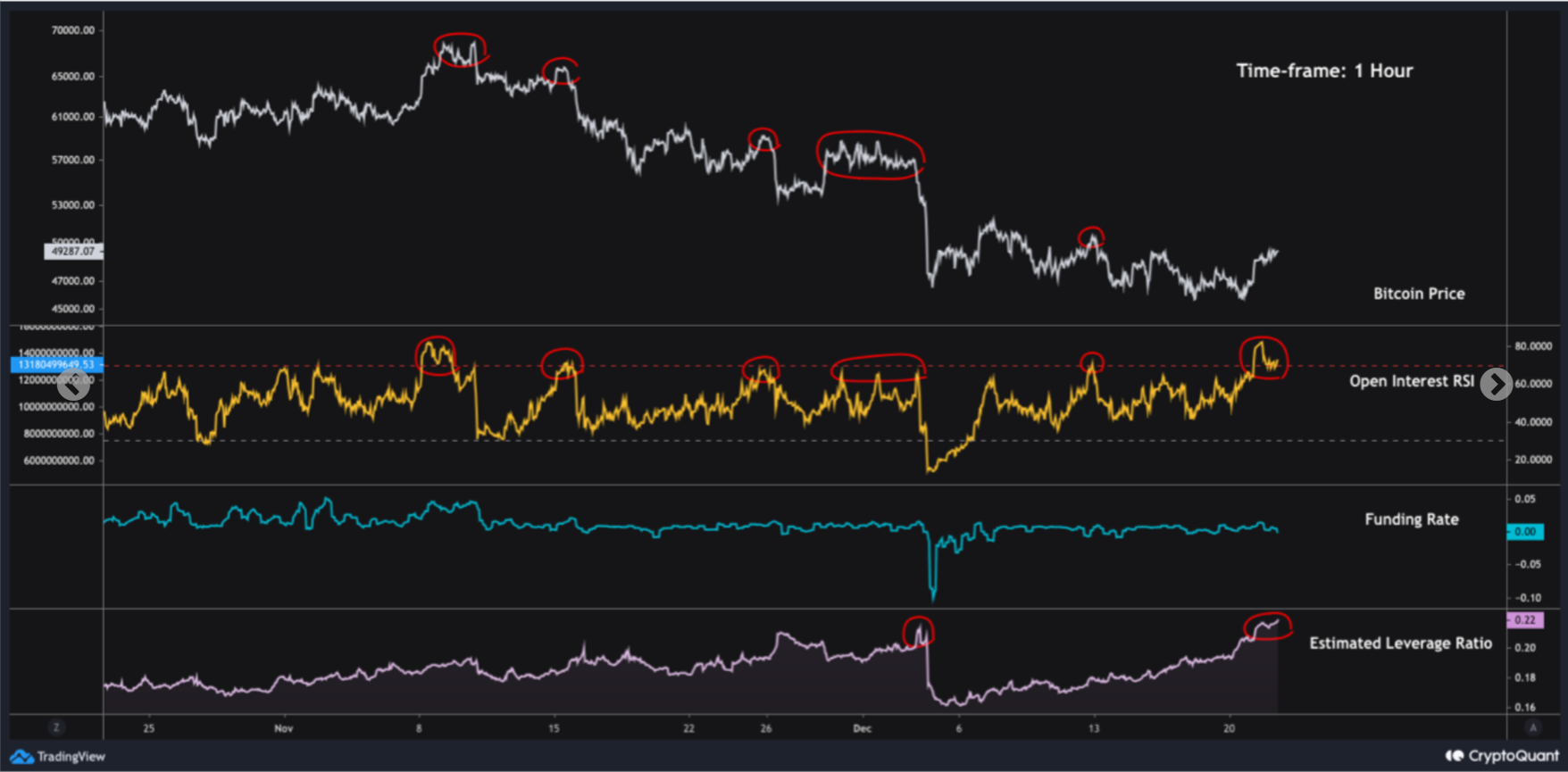This screenshot has height=772, width=1568.
Task: Select the Estimated Leverage Ratio label
Action: tap(1400, 643)
